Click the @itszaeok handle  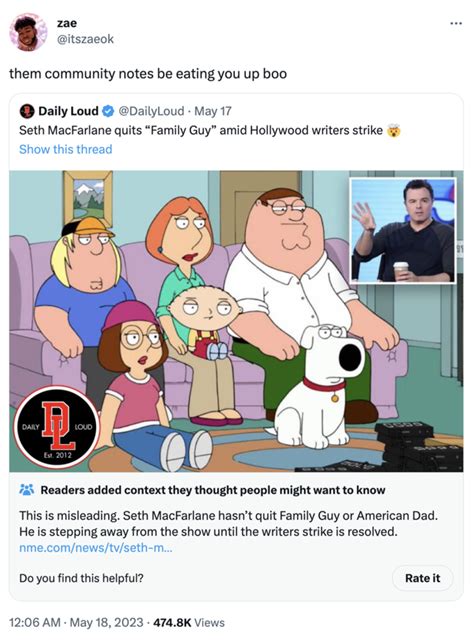pyautogui.click(x=85, y=39)
